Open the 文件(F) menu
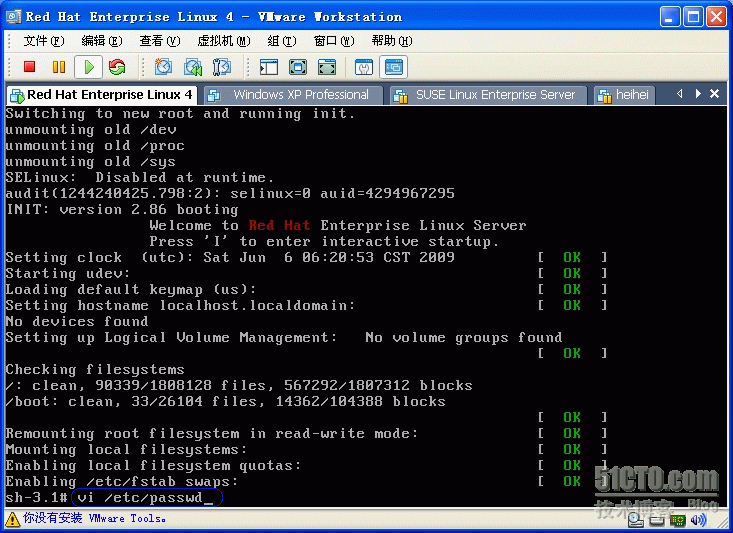 [x=43, y=41]
